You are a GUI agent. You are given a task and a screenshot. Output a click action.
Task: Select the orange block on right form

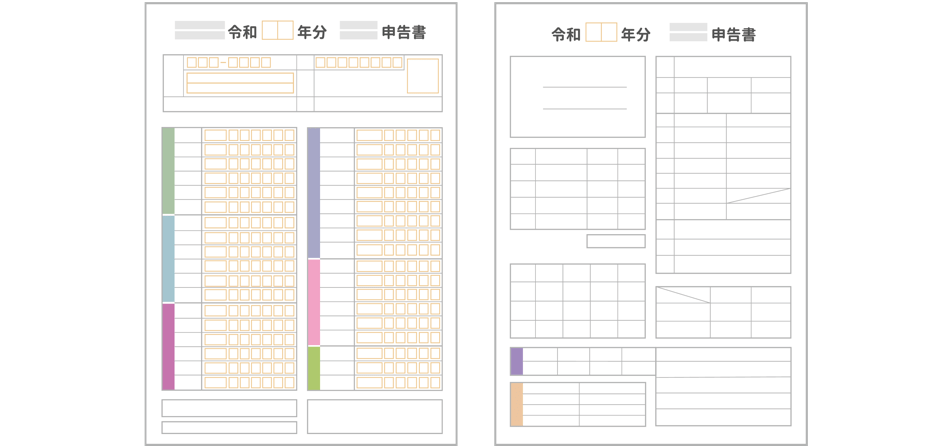click(516, 404)
